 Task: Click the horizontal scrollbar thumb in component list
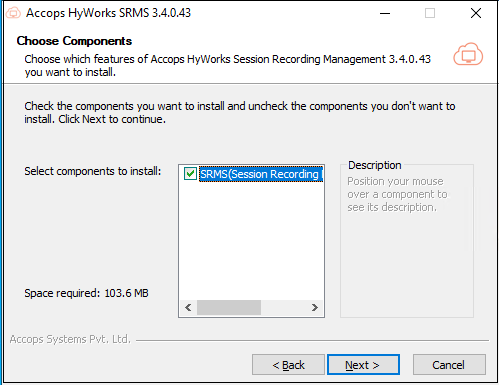coord(229,307)
